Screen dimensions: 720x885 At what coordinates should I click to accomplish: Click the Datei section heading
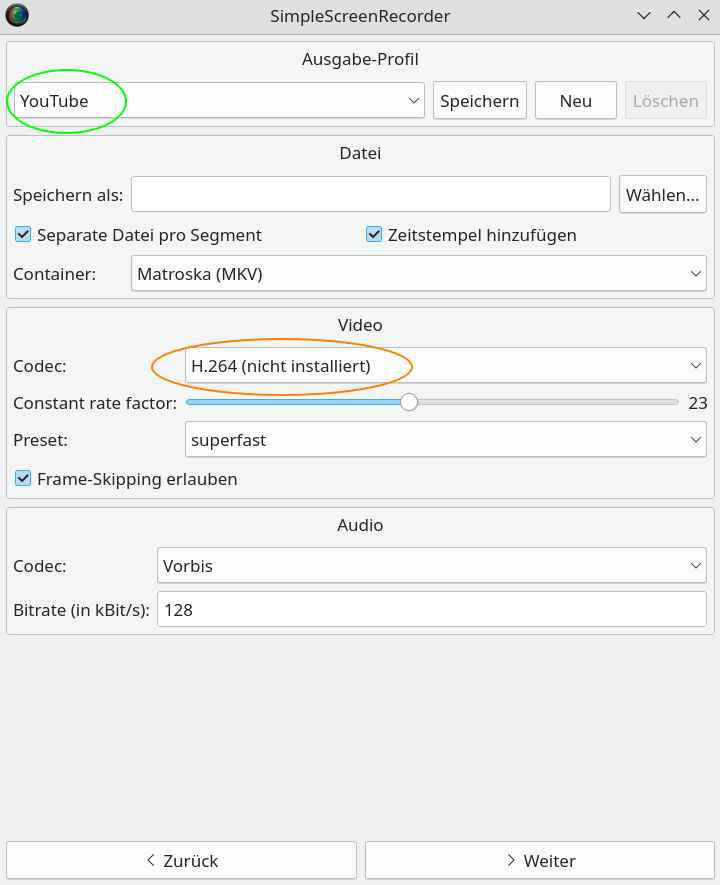tap(360, 153)
